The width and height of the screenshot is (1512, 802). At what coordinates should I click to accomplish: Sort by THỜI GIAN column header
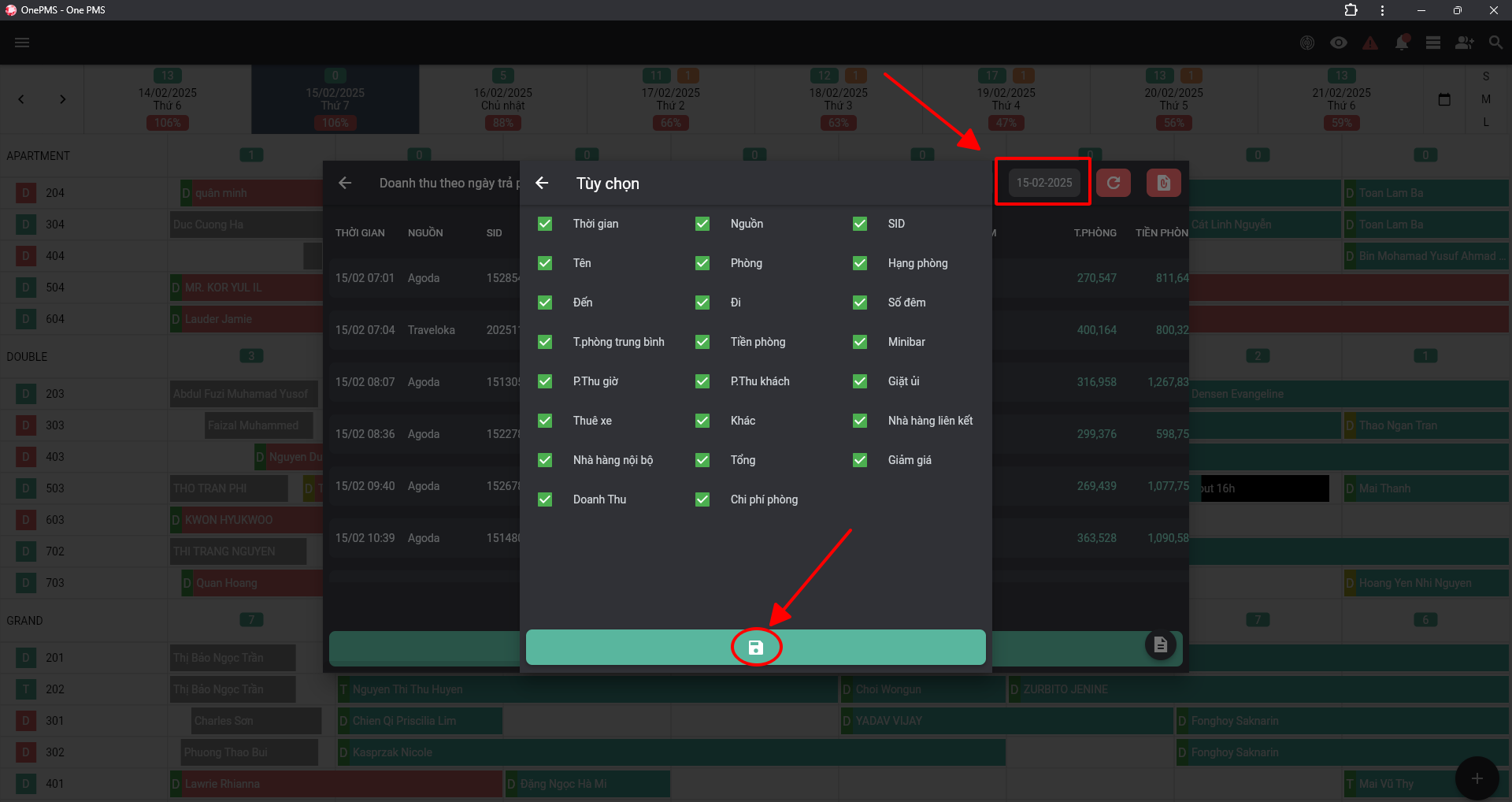click(360, 233)
